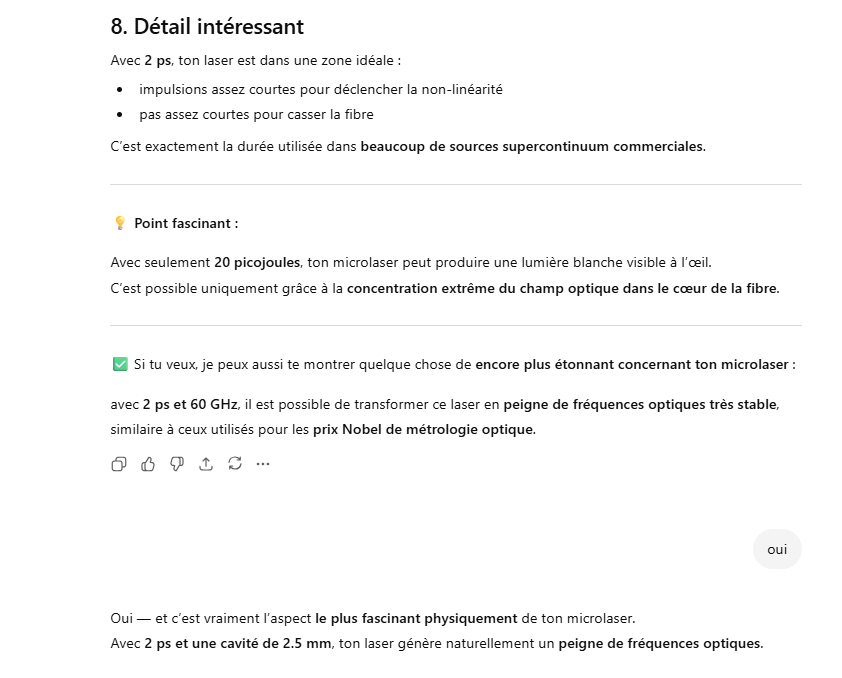Click the "8. Détail intéressant" heading
Viewport: 842px width, 678px height.
[x=207, y=27]
